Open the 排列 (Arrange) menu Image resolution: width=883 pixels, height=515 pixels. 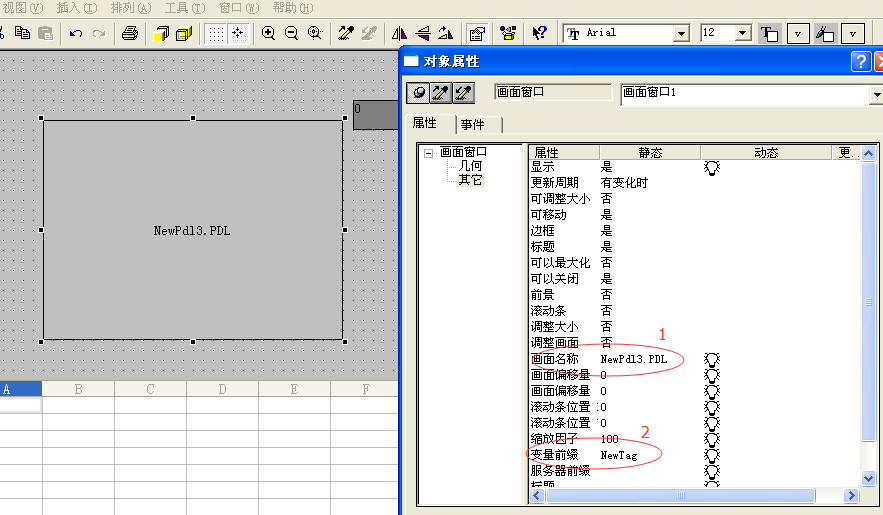[x=131, y=8]
